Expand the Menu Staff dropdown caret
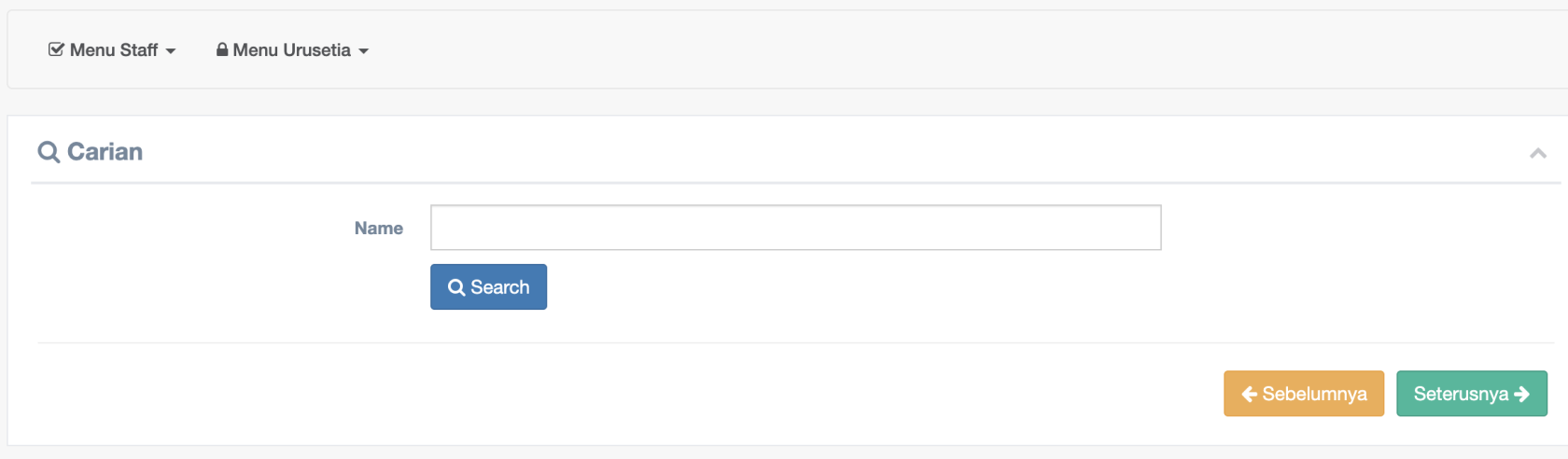 (171, 51)
